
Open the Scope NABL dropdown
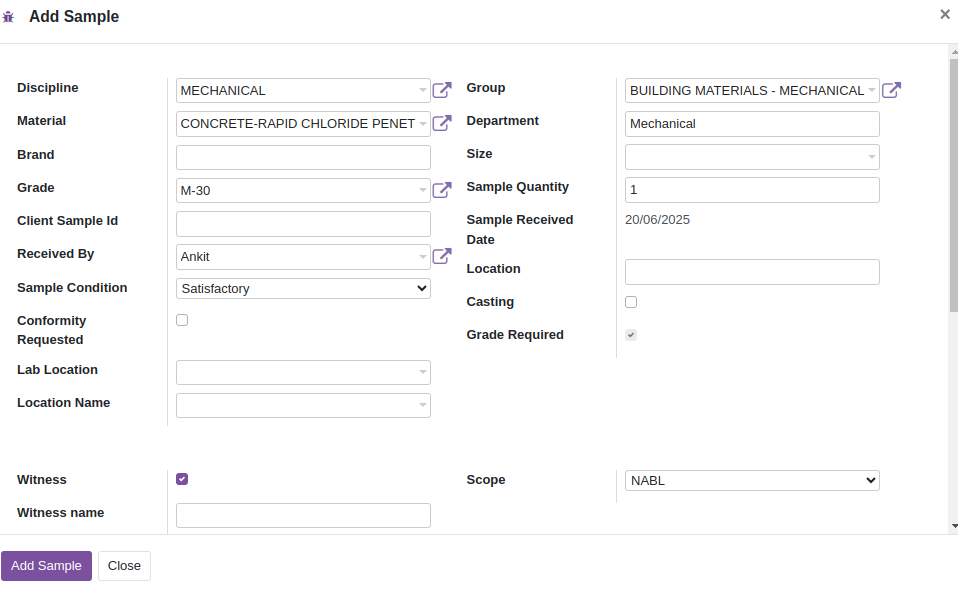752,480
